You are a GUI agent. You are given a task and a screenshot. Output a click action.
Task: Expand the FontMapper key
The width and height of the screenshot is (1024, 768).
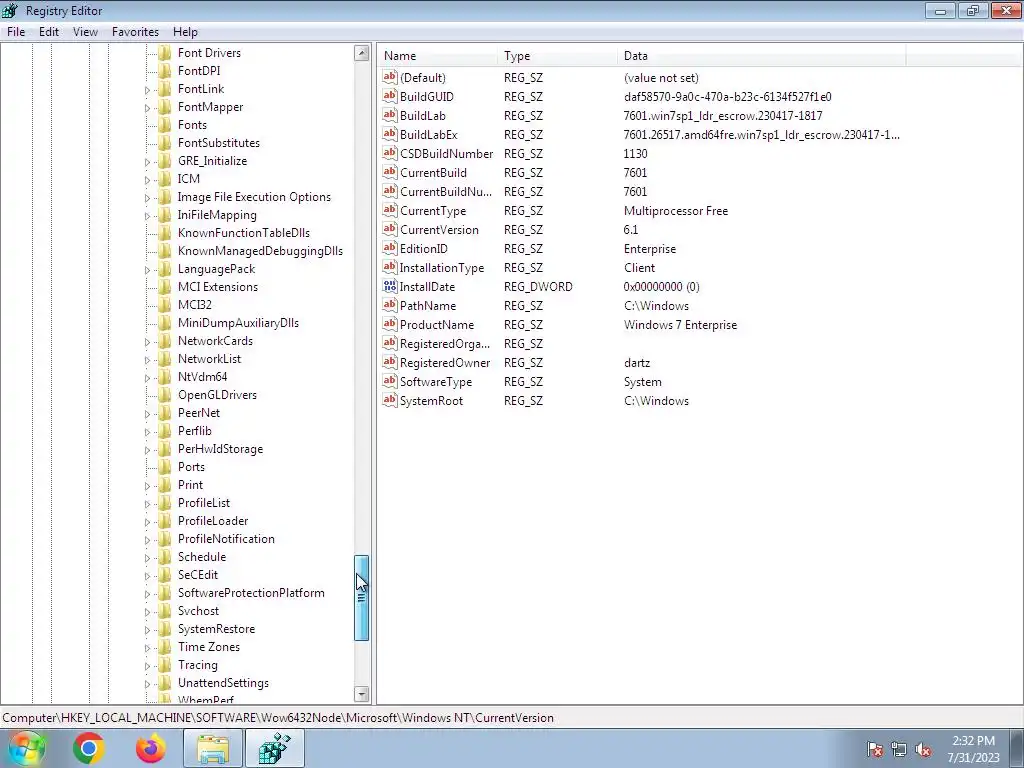tap(147, 108)
